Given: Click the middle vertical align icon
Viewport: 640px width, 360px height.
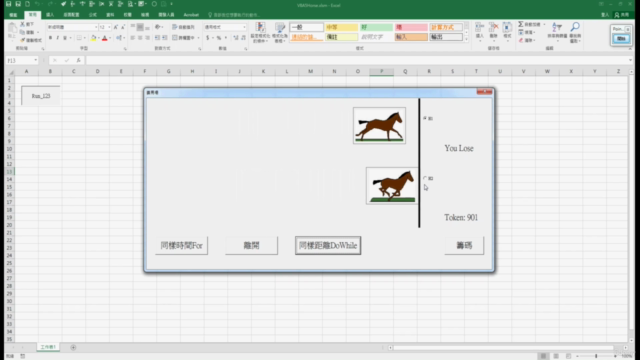Looking at the screenshot, I should 140,27.
